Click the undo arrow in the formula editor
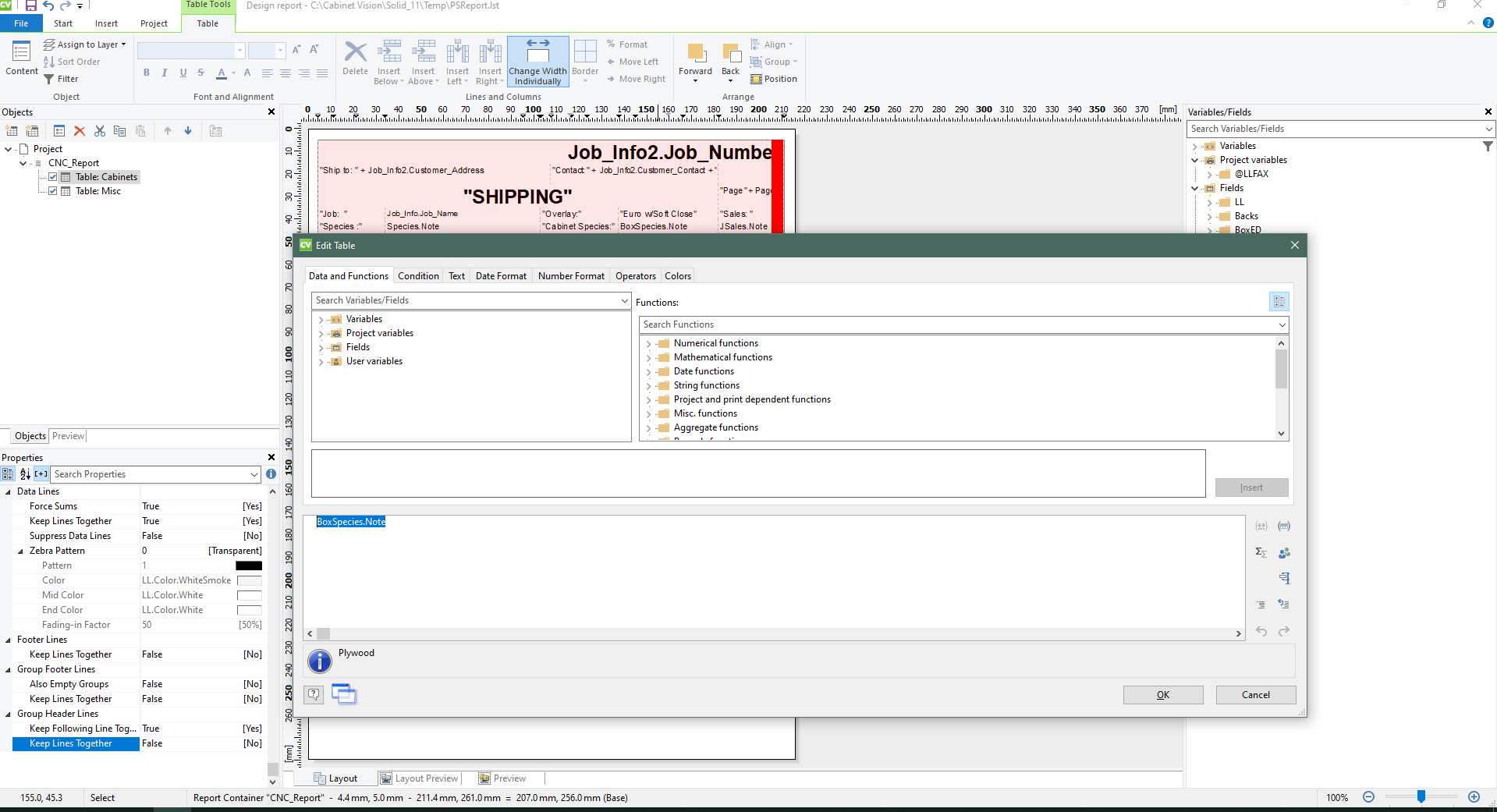Viewport: 1497px width, 812px height. point(1261,632)
